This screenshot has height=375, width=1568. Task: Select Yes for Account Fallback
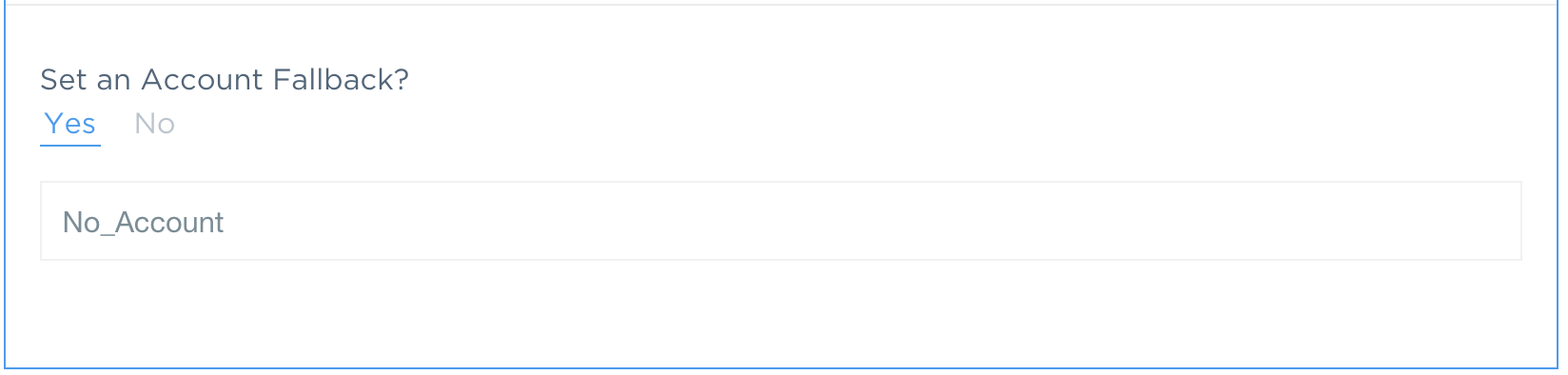click(70, 124)
